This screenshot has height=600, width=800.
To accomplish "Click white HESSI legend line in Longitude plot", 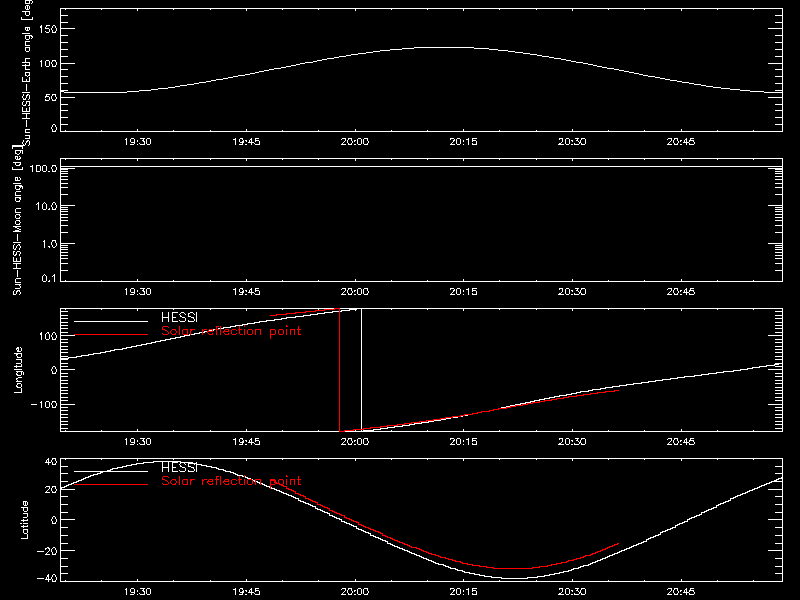I will click(111, 321).
